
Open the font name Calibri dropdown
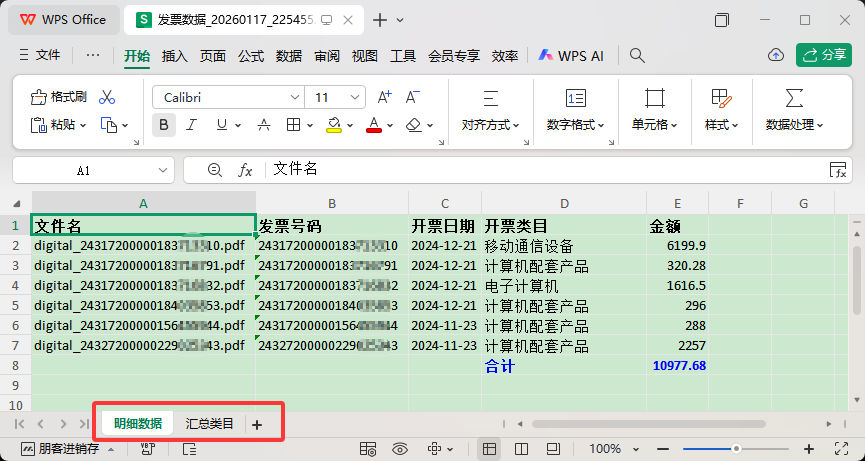pos(295,98)
